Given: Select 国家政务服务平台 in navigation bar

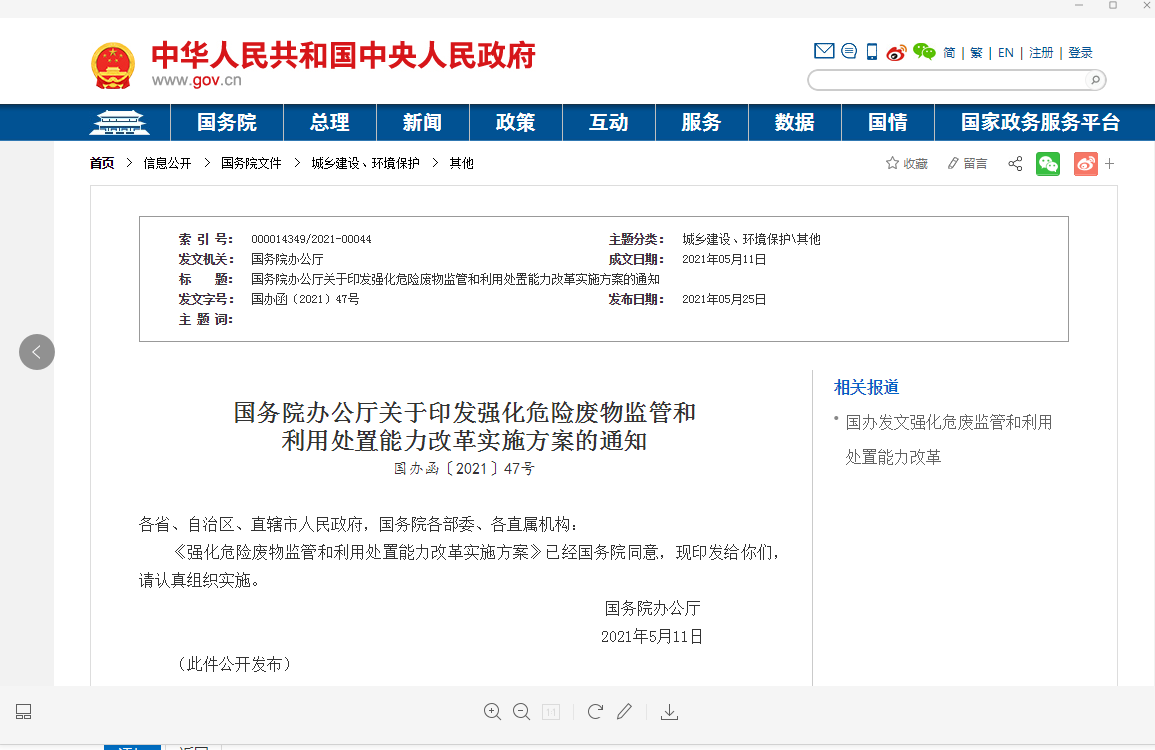Looking at the screenshot, I should point(1040,123).
